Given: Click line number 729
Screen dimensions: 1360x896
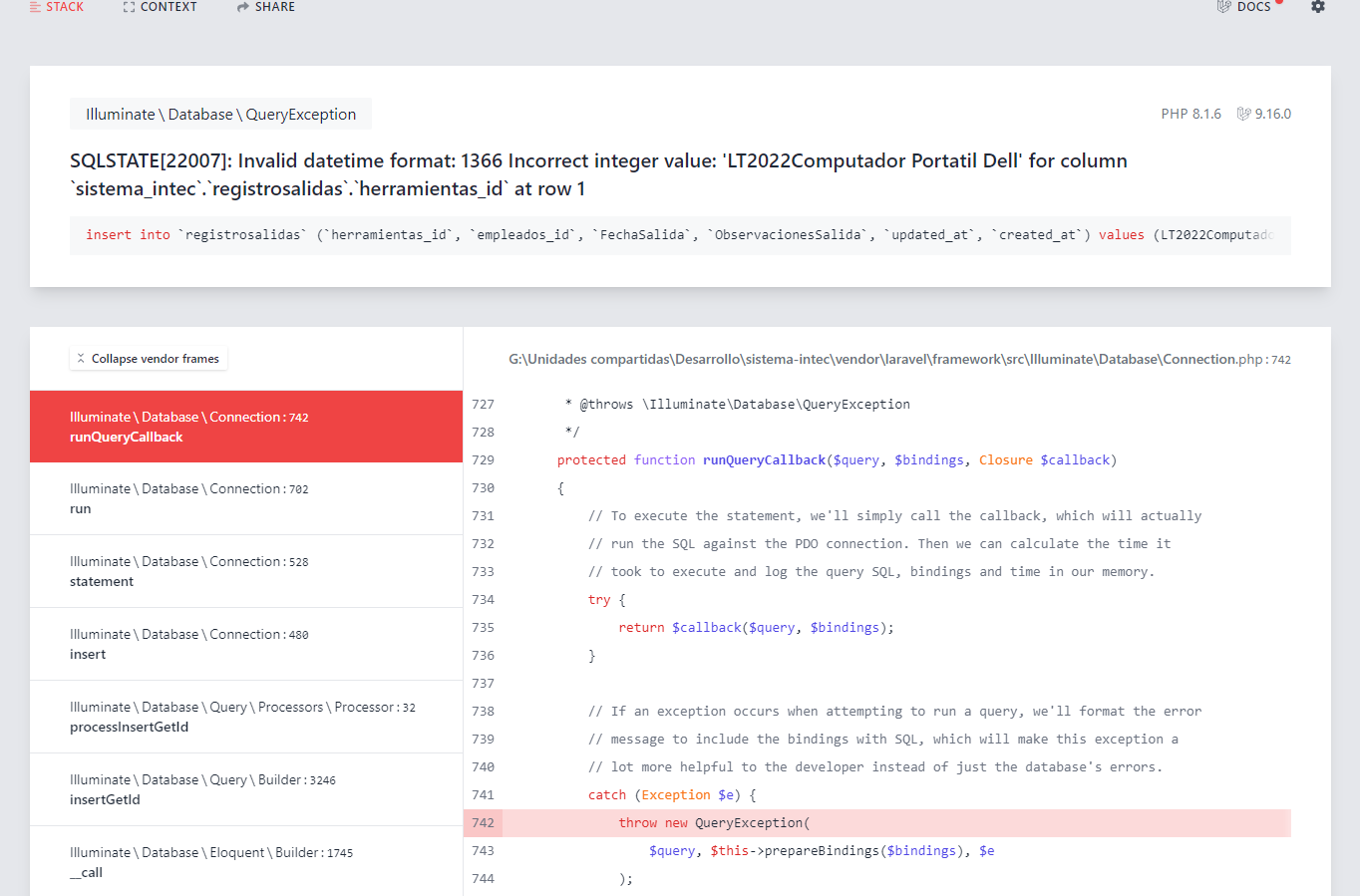Looking at the screenshot, I should pos(484,460).
